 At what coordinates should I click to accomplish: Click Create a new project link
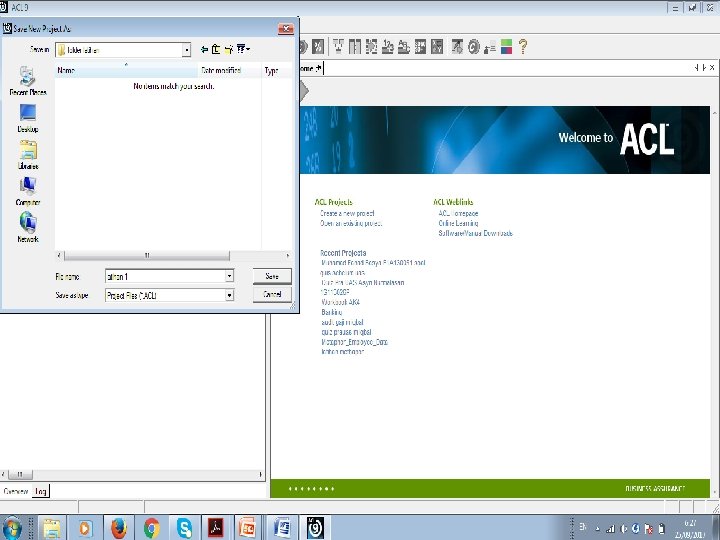click(347, 214)
